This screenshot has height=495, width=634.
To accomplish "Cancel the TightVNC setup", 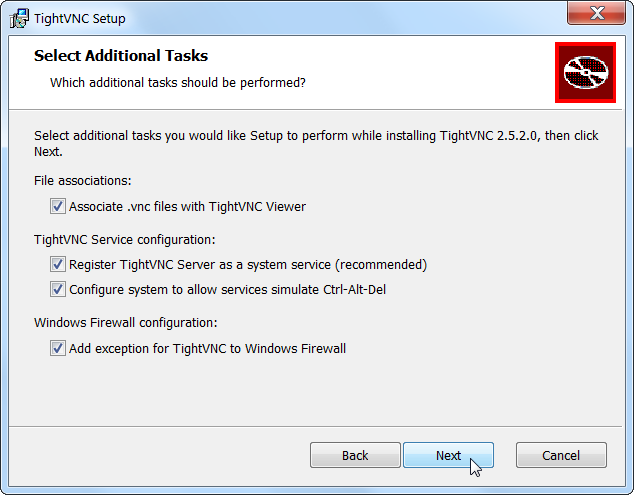I will (561, 455).
